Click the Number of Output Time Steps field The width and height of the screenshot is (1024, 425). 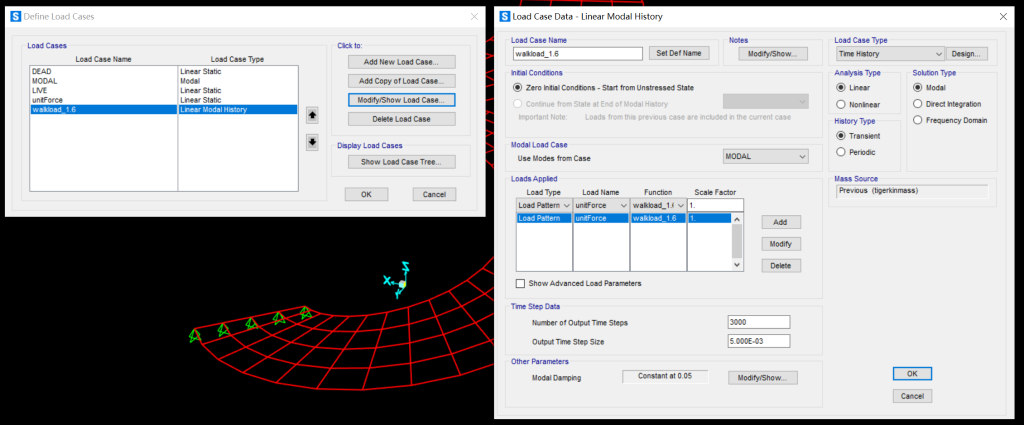(x=759, y=322)
